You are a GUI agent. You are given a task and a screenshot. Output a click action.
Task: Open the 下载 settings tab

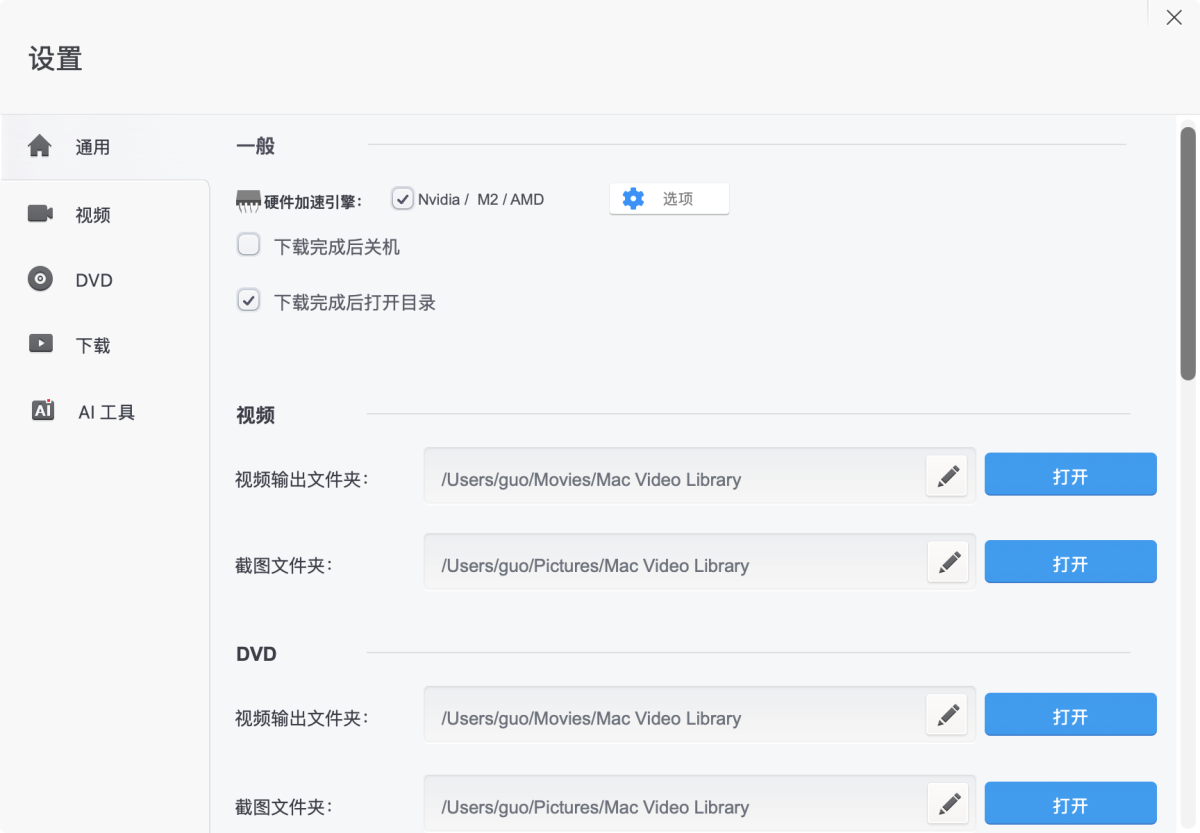click(x=93, y=346)
